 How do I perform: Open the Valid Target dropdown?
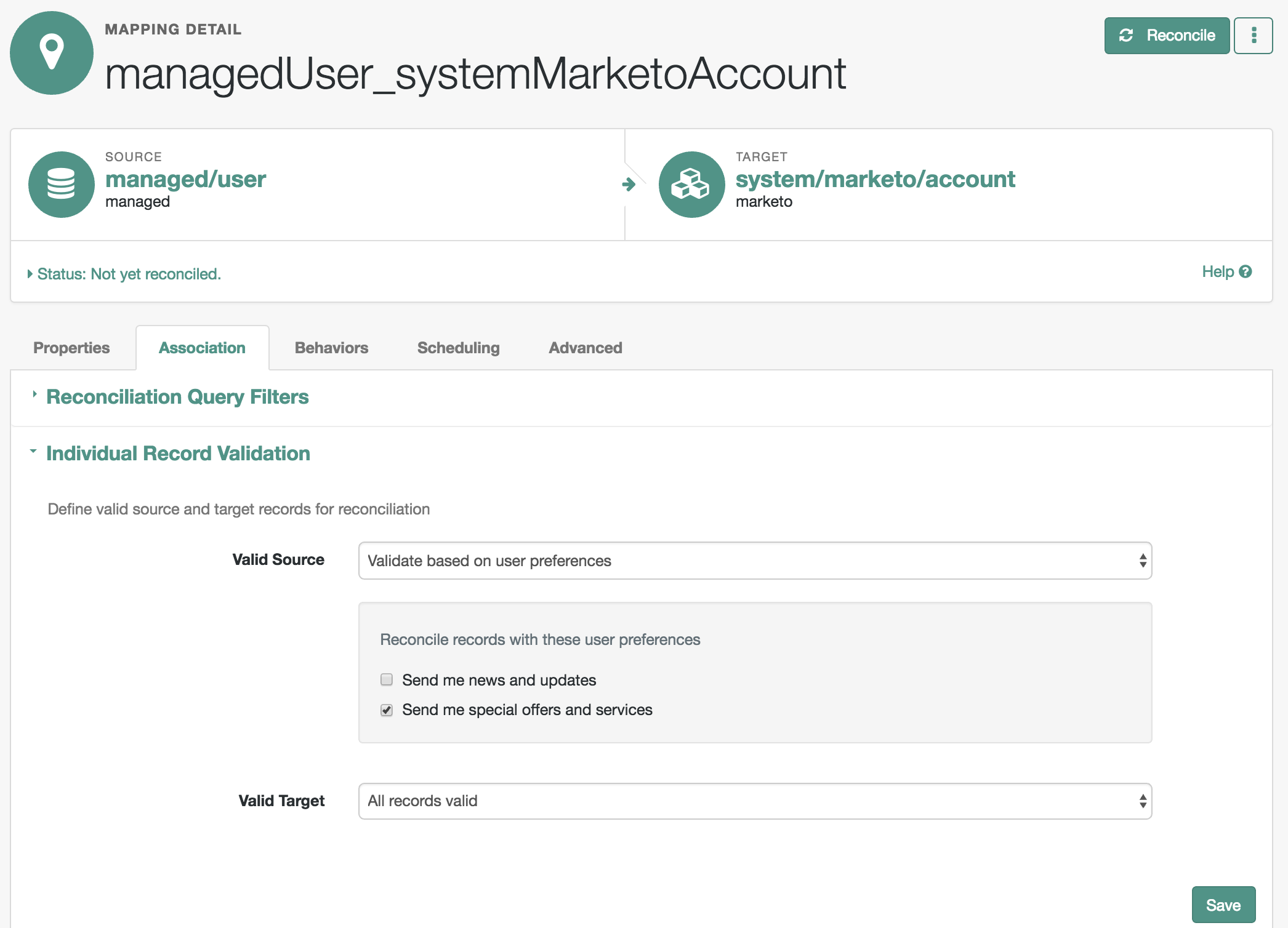755,801
